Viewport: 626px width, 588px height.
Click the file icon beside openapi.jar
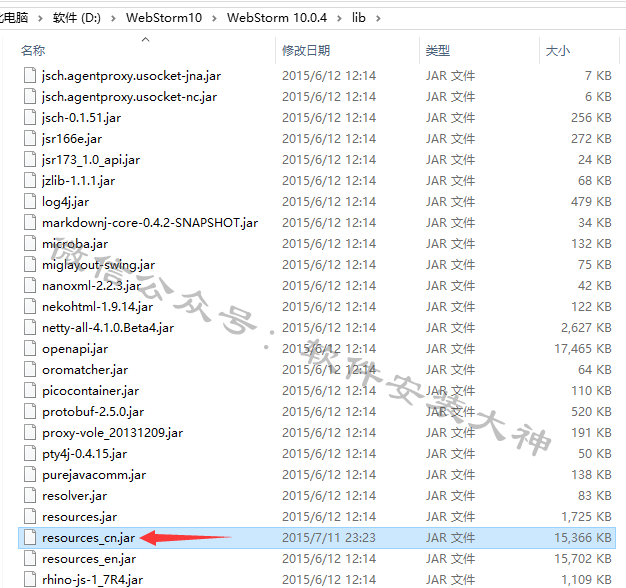pos(30,348)
